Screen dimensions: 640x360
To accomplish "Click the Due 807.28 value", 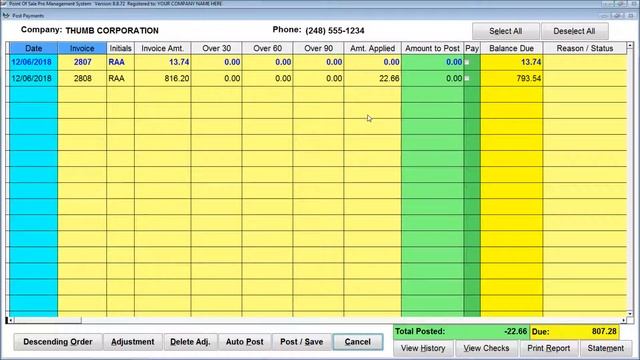I will (604, 331).
